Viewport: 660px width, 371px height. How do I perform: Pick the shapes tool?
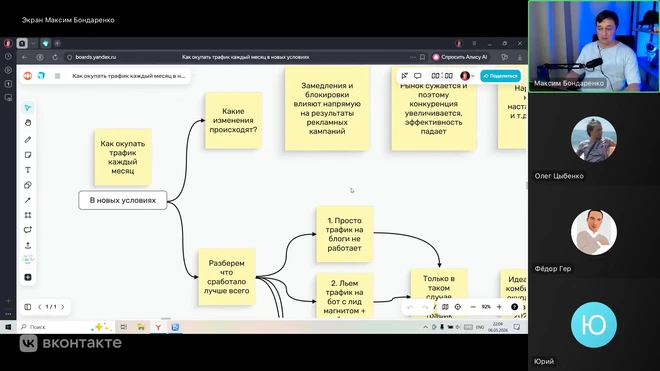28,185
